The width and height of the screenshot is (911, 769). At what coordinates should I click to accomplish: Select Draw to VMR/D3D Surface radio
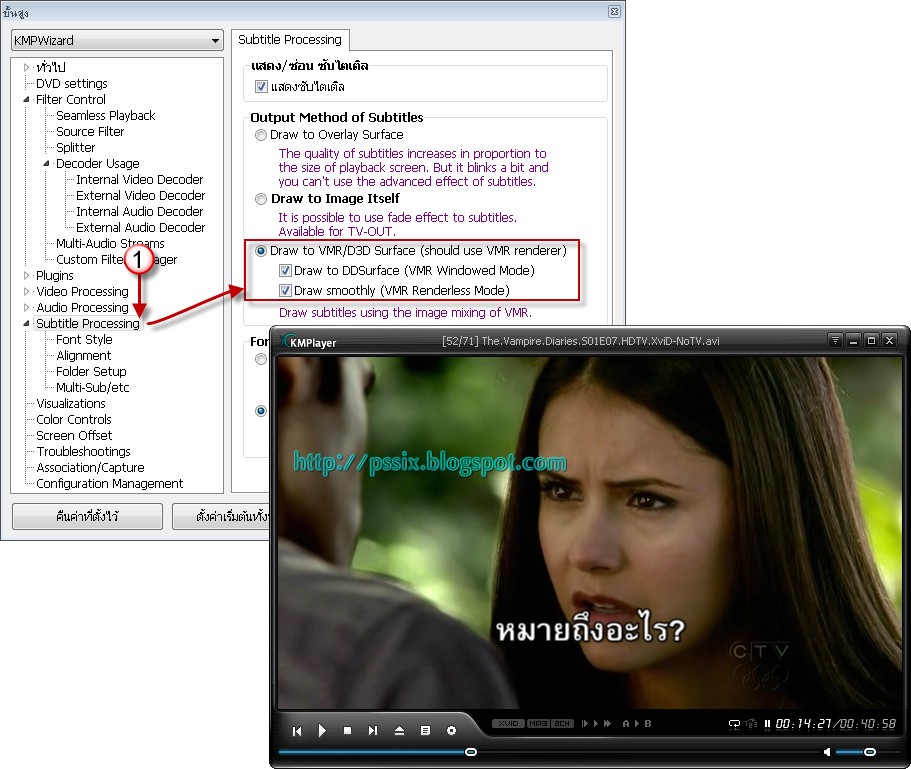click(261, 251)
